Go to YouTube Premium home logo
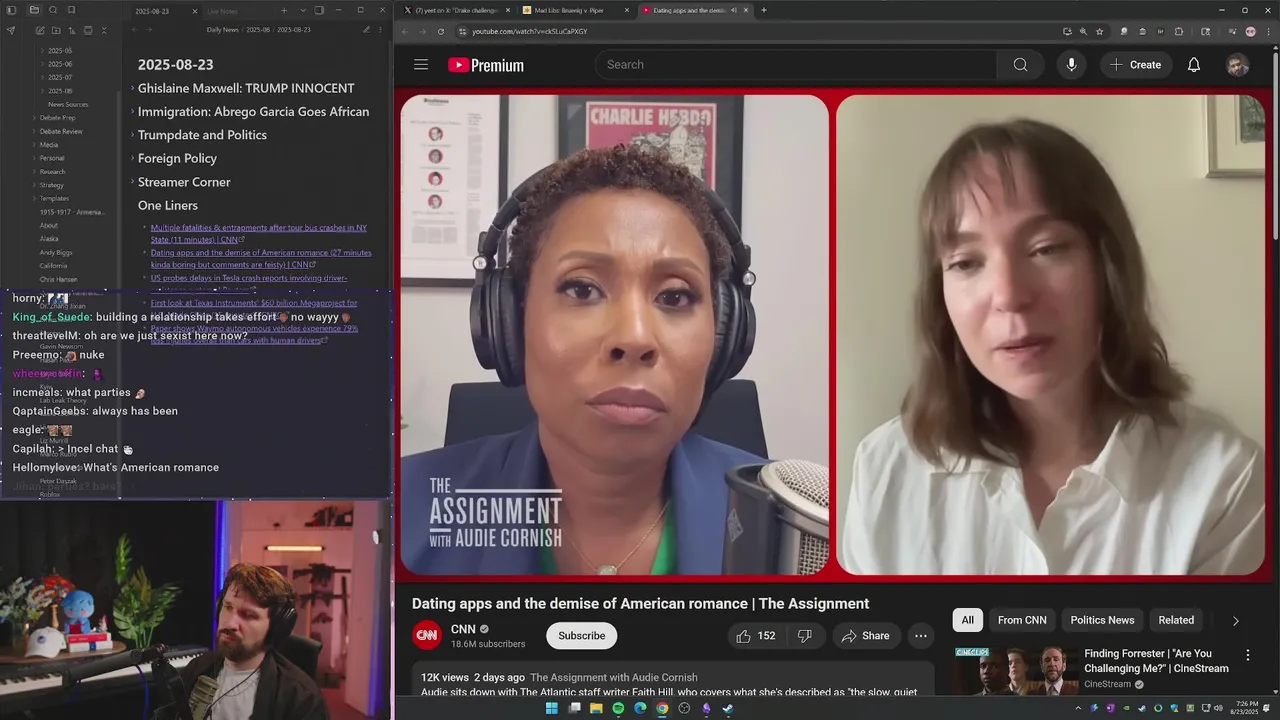This screenshot has height=720, width=1280. click(486, 65)
